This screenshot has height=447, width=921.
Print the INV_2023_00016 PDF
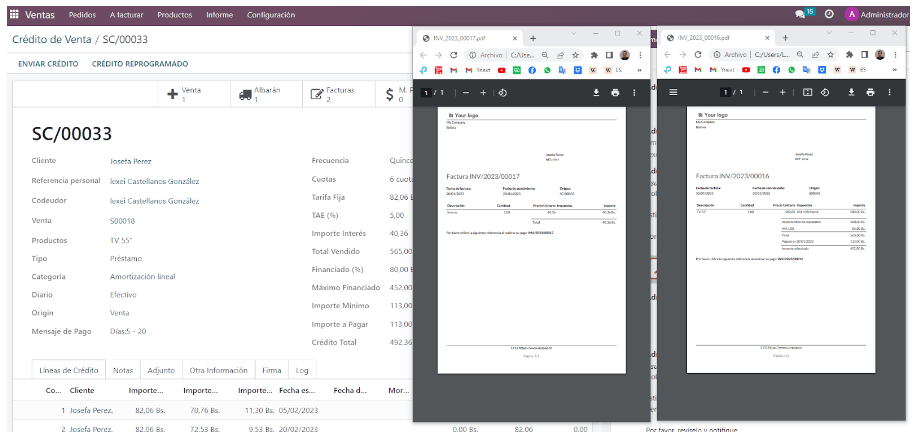[x=870, y=92]
